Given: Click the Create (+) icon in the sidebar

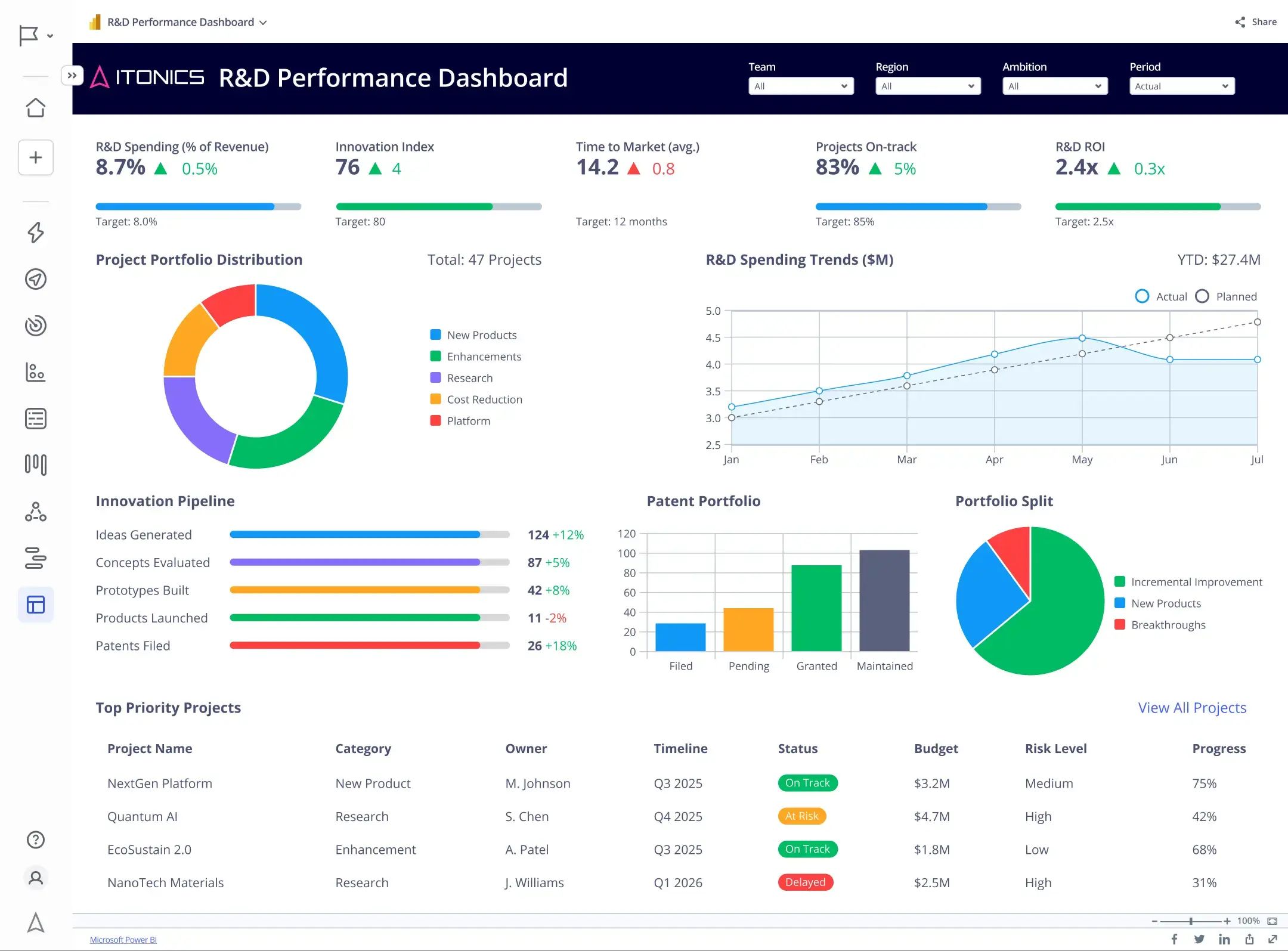Looking at the screenshot, I should coord(35,157).
